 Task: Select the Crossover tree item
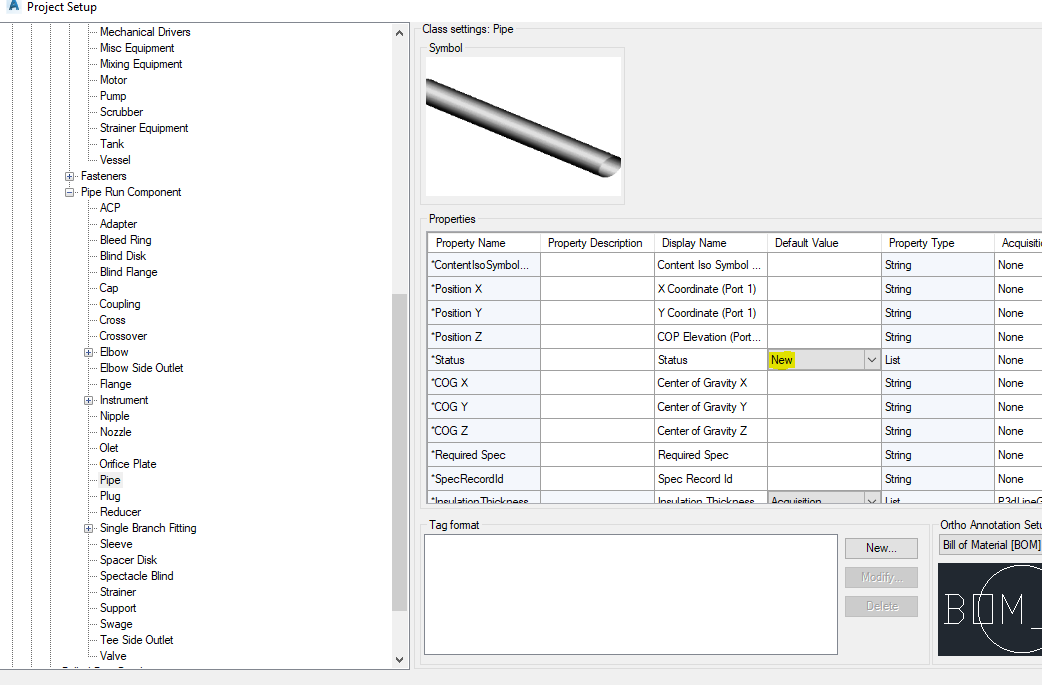(x=123, y=336)
